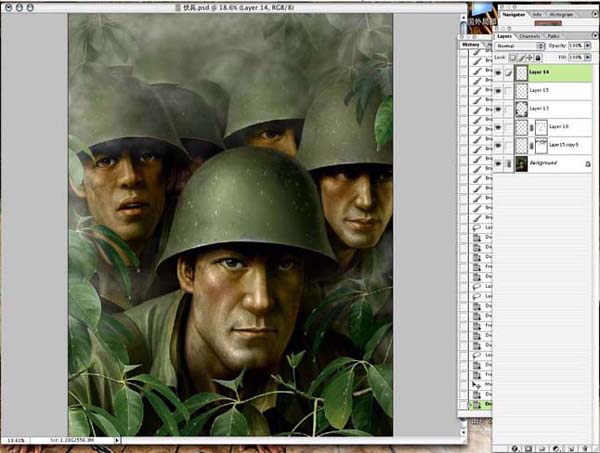Create new fill or adjustment layer
This screenshot has height=453, width=600.
click(x=556, y=448)
